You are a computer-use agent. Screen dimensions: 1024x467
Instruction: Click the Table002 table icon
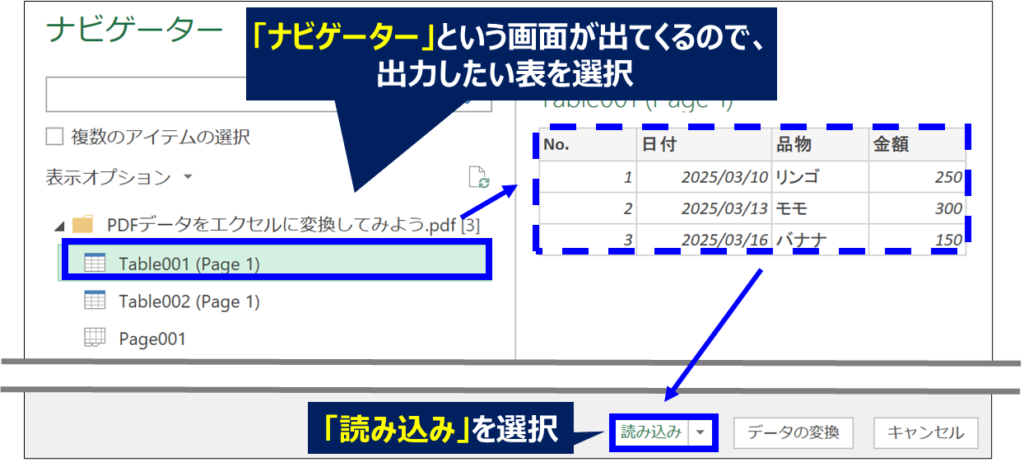click(95, 300)
